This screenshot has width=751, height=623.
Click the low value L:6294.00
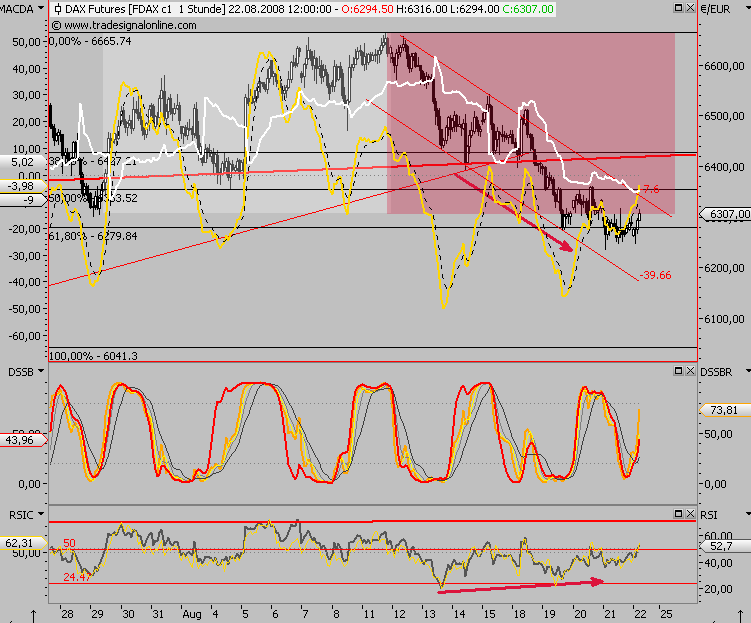tap(474, 9)
